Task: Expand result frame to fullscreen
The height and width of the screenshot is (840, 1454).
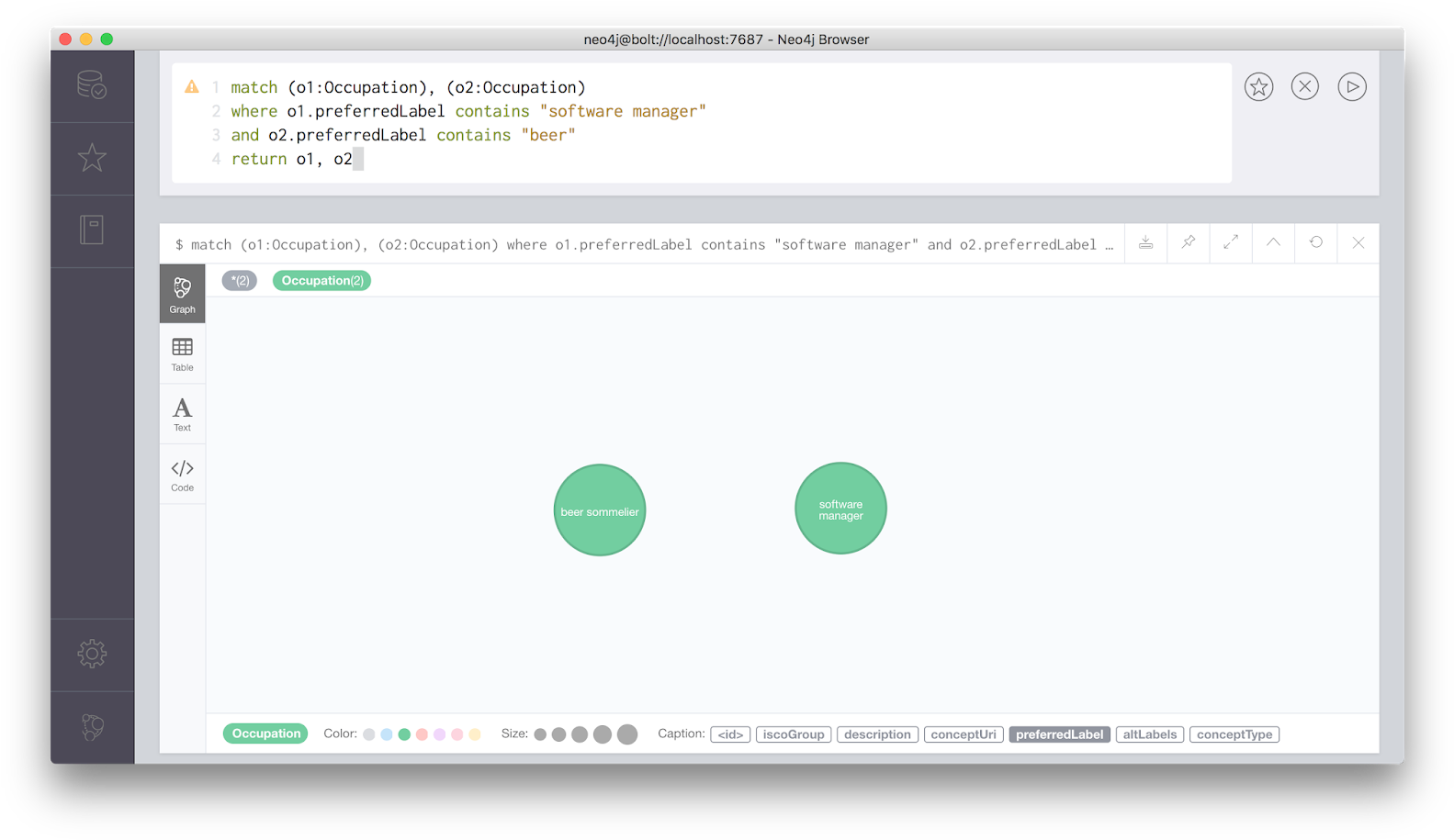Action: [x=1231, y=242]
